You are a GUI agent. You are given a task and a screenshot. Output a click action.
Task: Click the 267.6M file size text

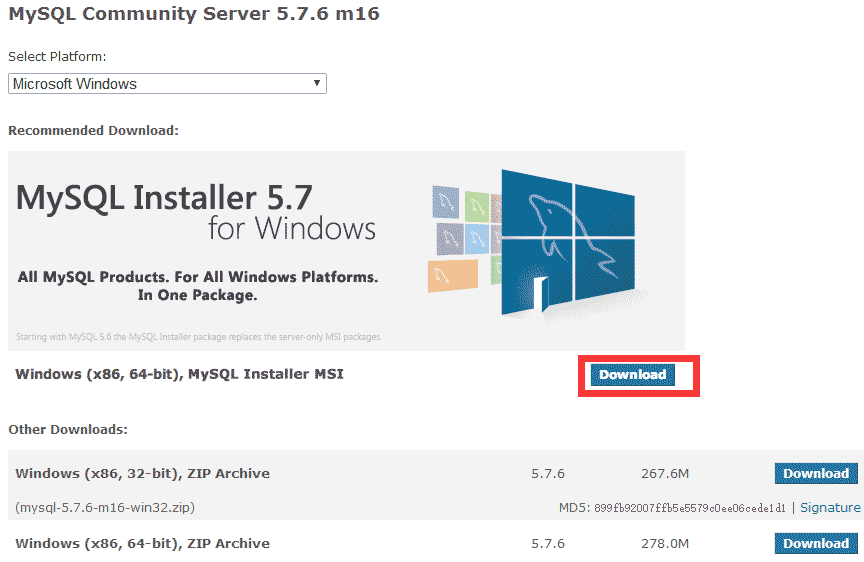tap(665, 474)
